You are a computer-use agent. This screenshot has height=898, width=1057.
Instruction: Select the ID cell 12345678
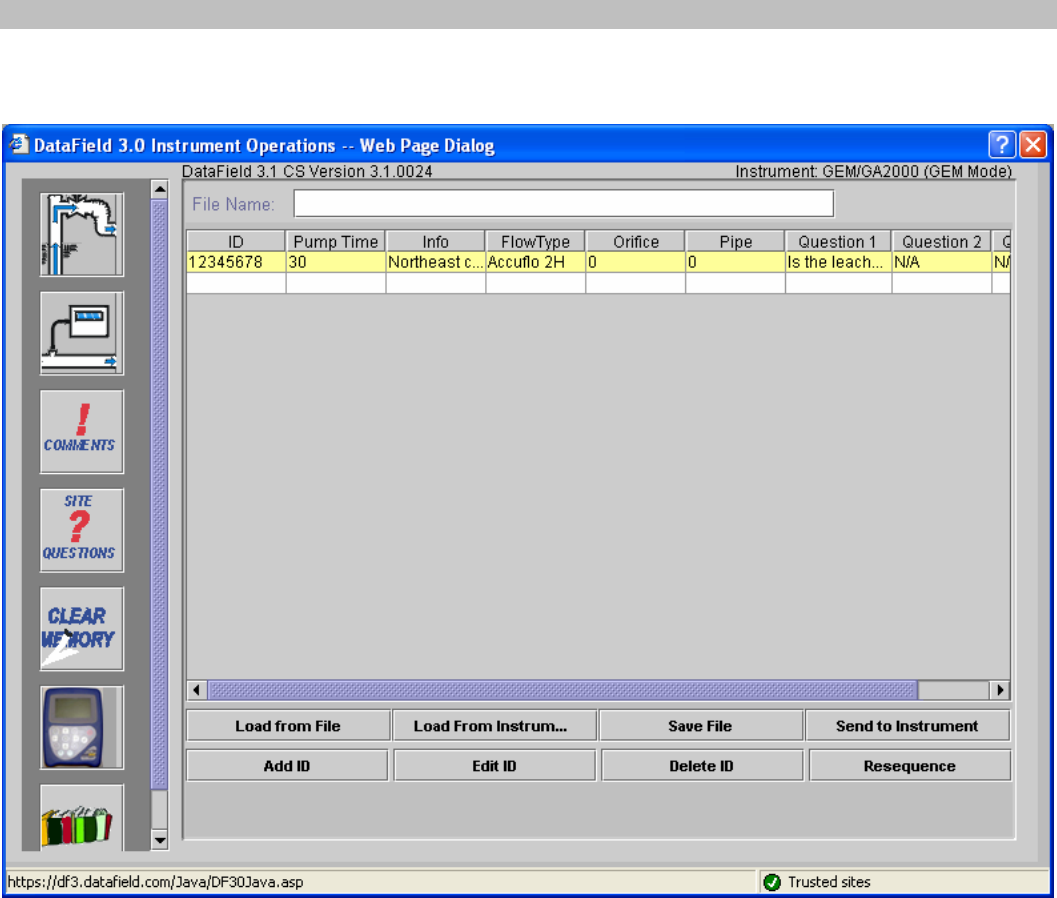(236, 262)
